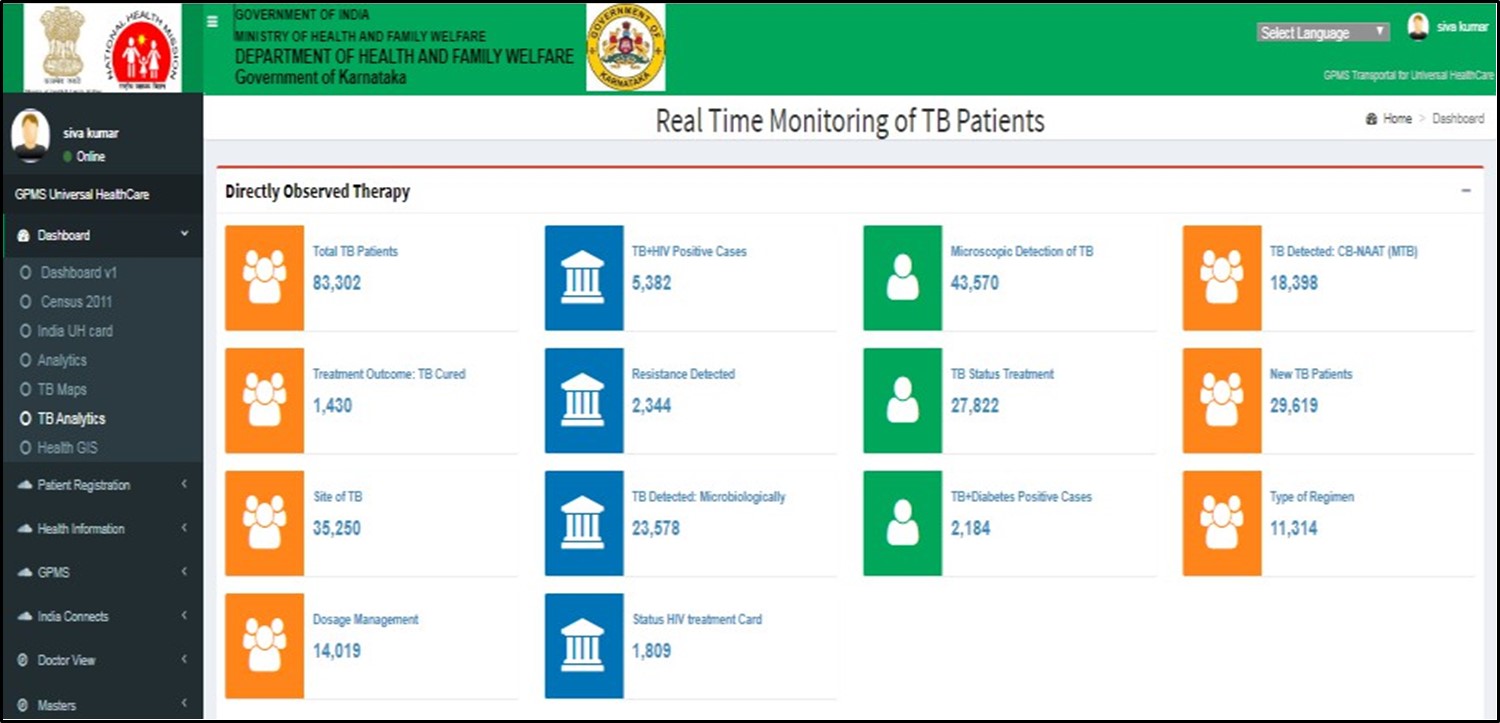1500x723 pixels.
Task: Click the Microscopic Detection of TB green icon
Action: (903, 277)
